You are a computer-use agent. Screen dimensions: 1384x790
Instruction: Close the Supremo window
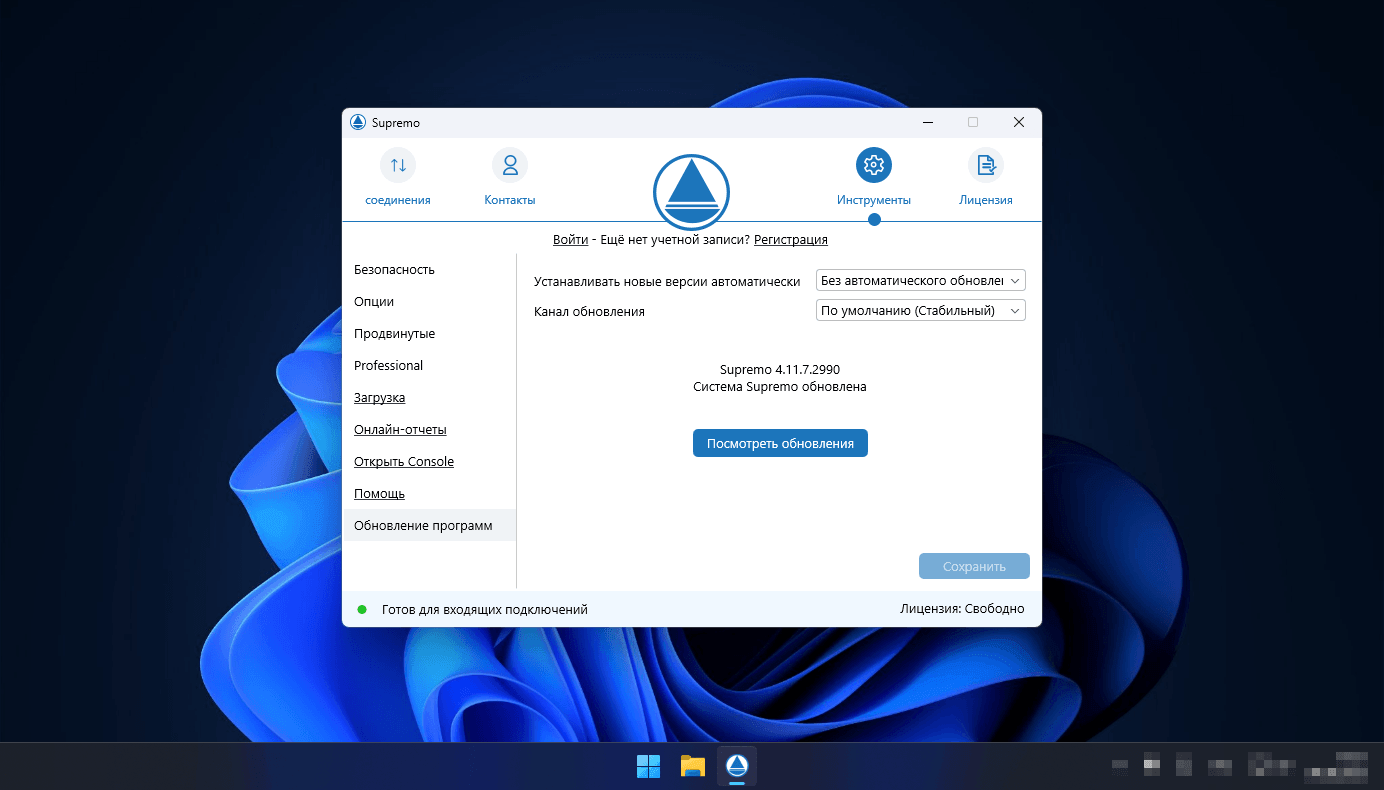[1019, 122]
